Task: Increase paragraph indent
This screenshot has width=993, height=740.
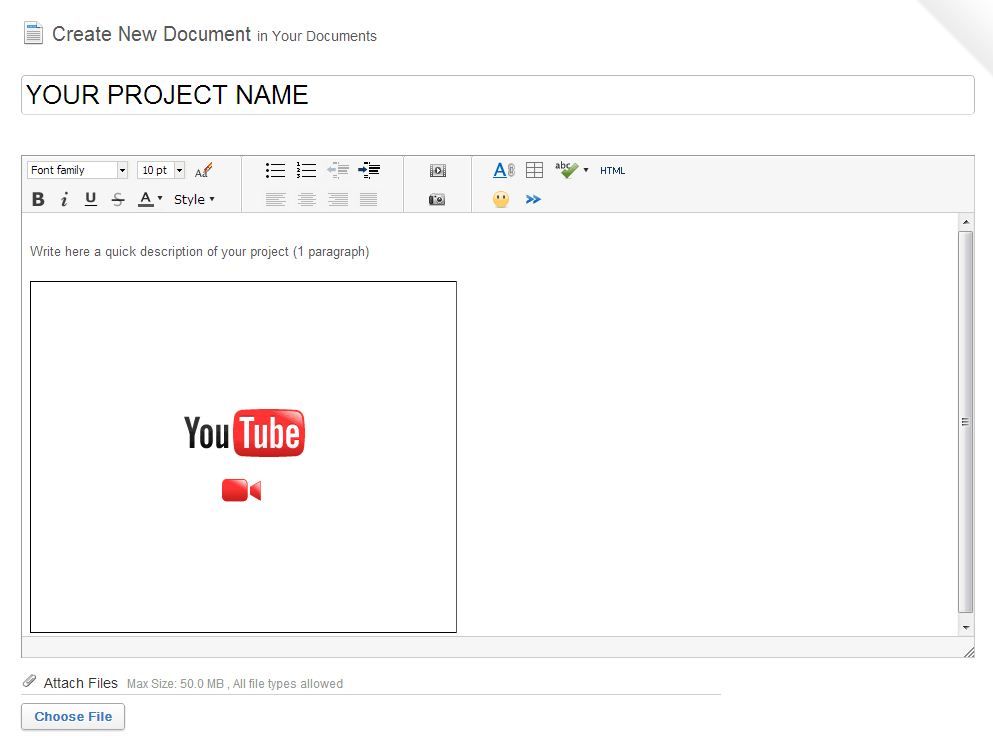Action: [369, 170]
